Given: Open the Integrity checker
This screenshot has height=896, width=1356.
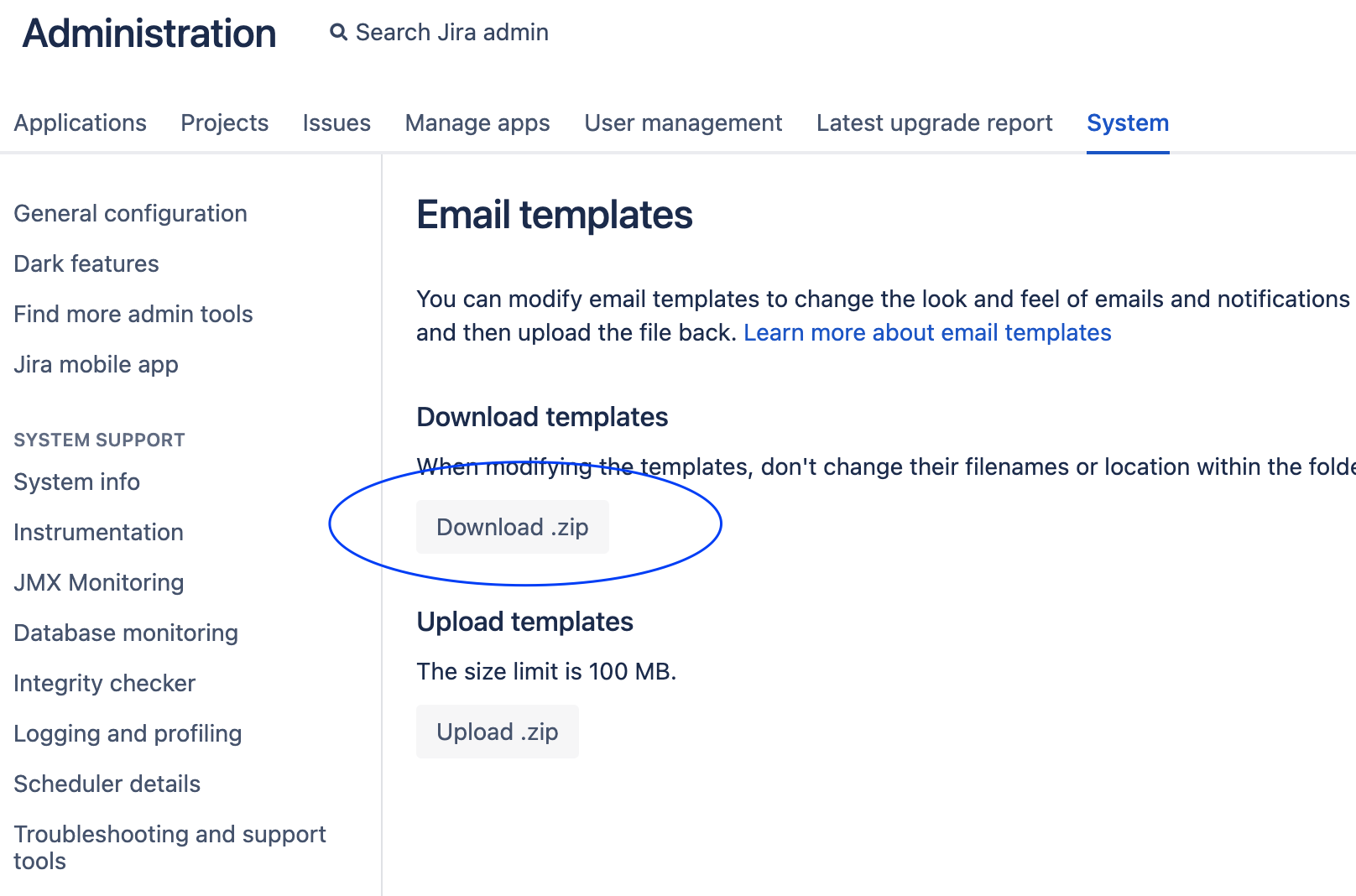Looking at the screenshot, I should tap(105, 683).
